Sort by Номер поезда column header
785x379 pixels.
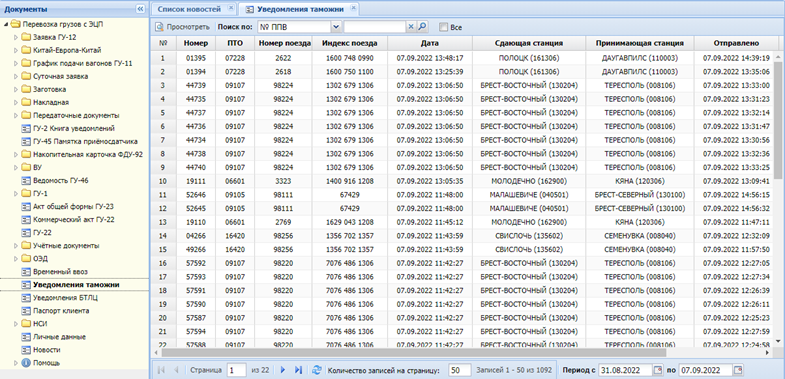[283, 43]
